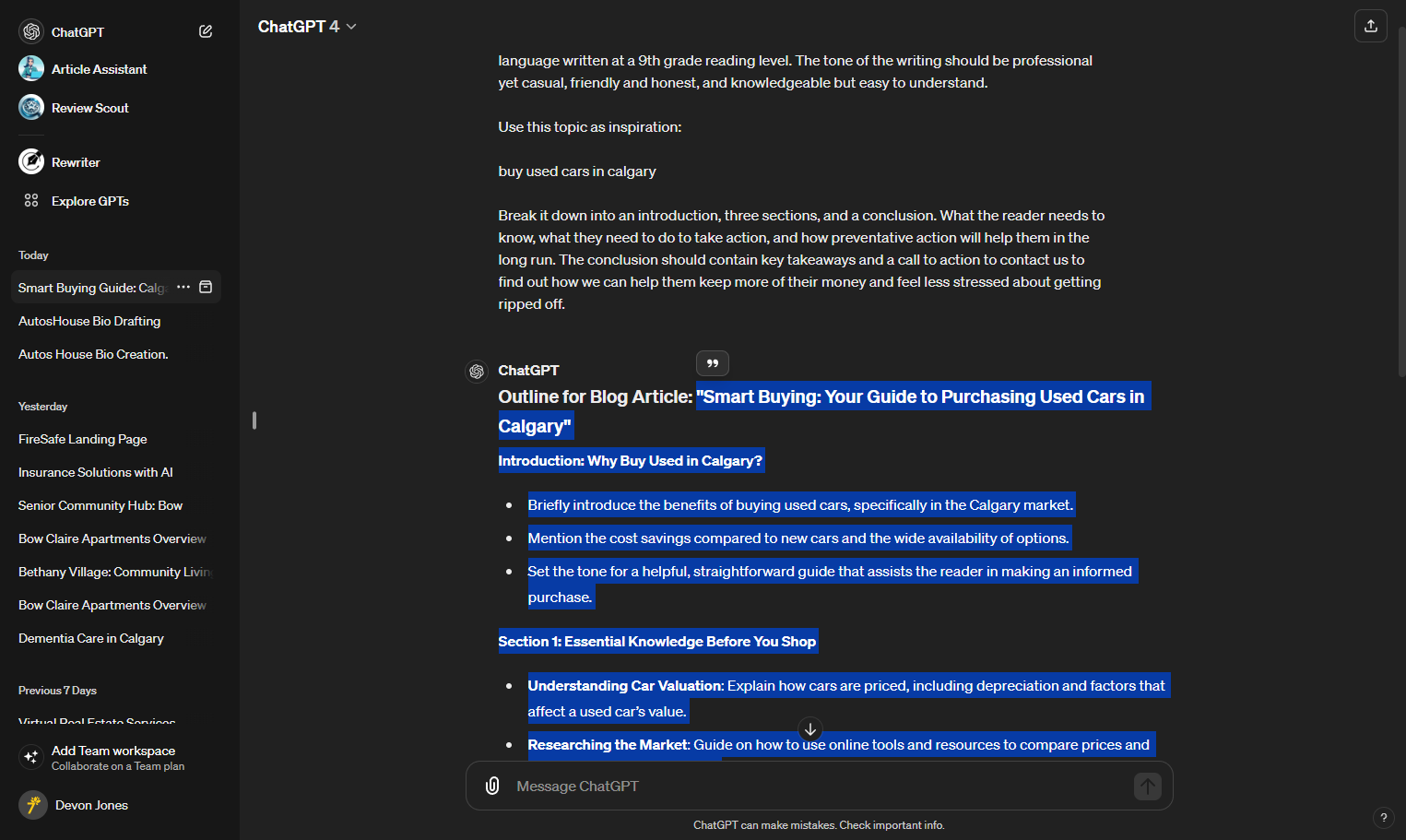Click the Add Team workspace sparkle icon

pyautogui.click(x=31, y=757)
